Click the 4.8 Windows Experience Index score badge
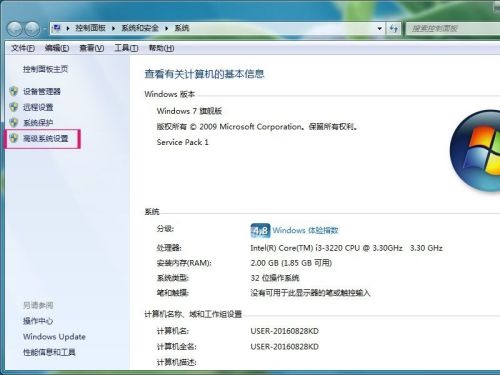The width and height of the screenshot is (500, 375). (260, 230)
